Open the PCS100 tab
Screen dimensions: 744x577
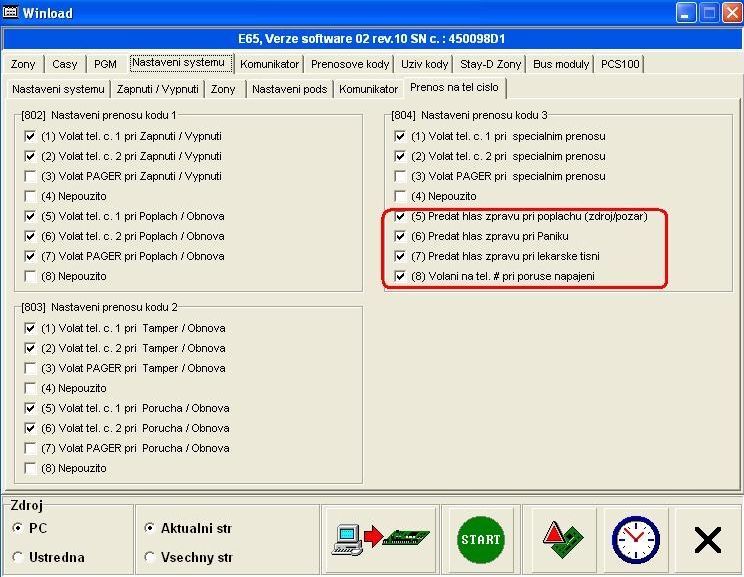(x=620, y=64)
